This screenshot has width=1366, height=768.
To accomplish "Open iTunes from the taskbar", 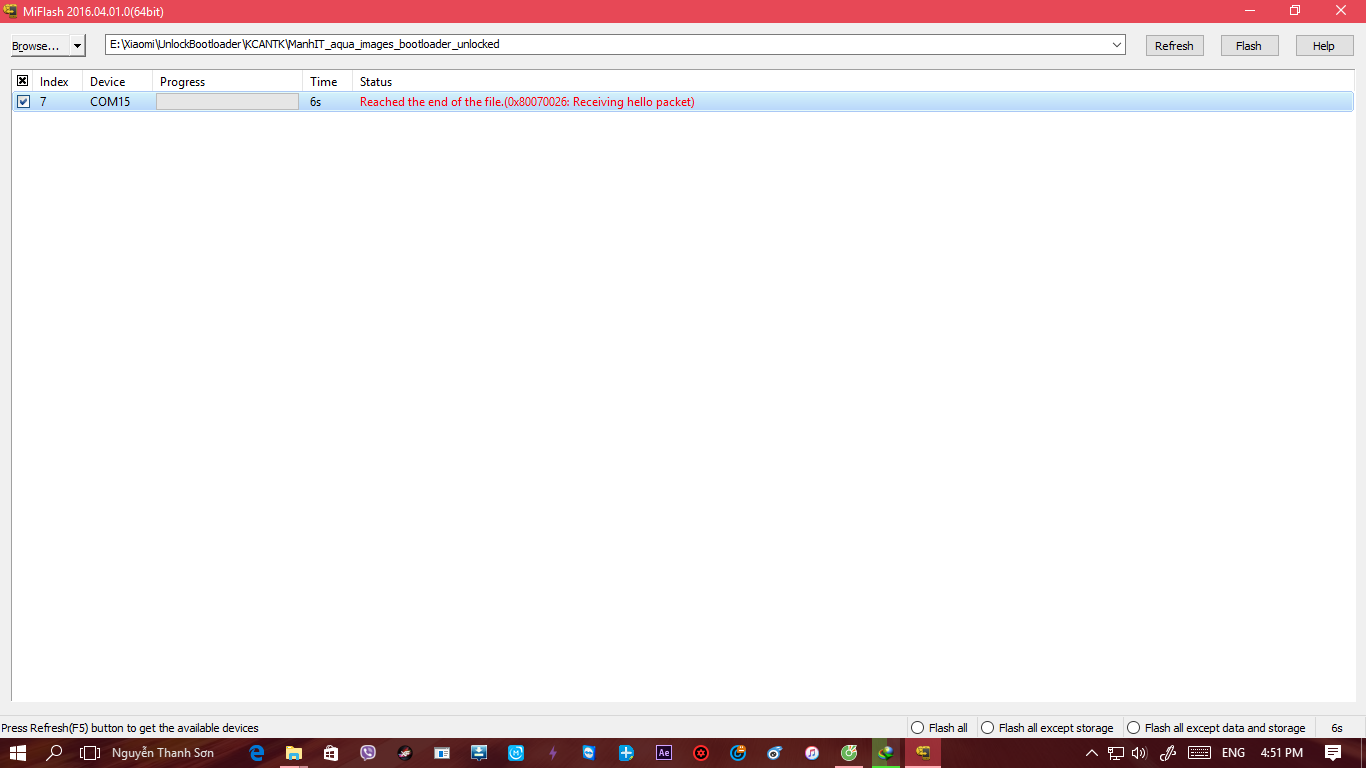I will [x=812, y=753].
